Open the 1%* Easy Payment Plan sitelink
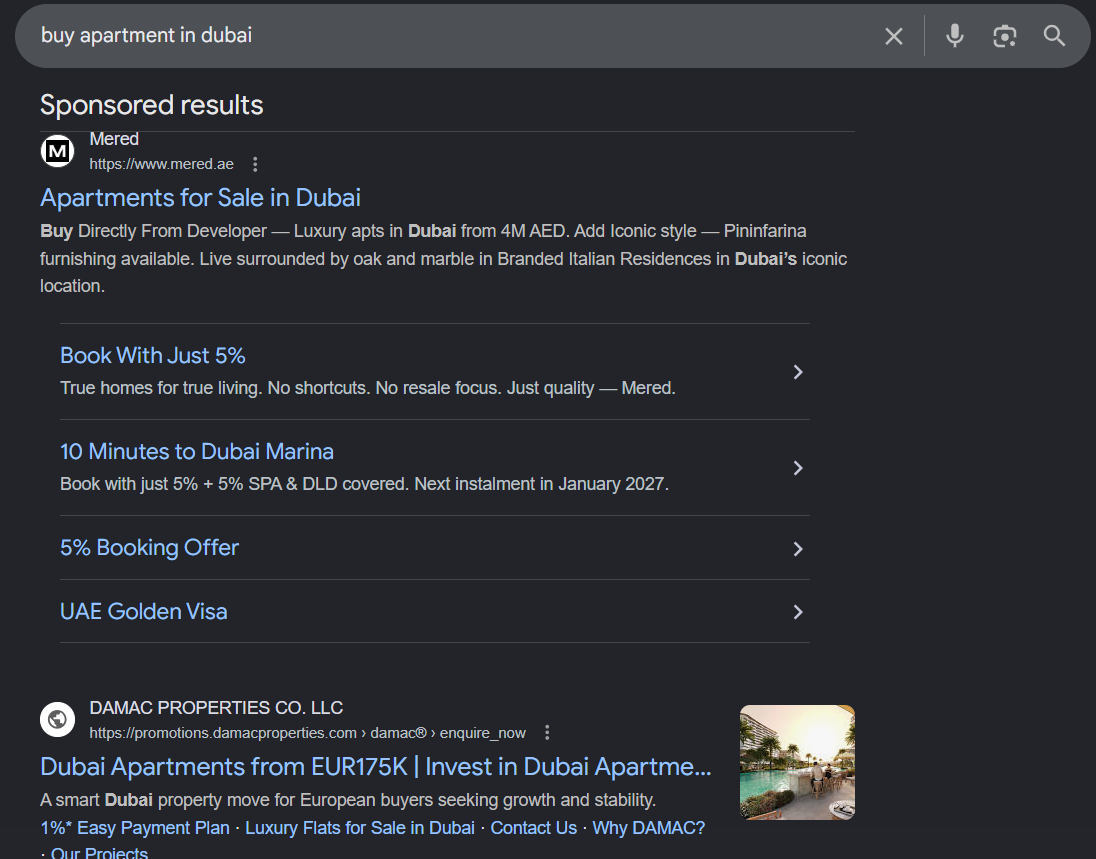Image resolution: width=1096 pixels, height=859 pixels. [135, 828]
